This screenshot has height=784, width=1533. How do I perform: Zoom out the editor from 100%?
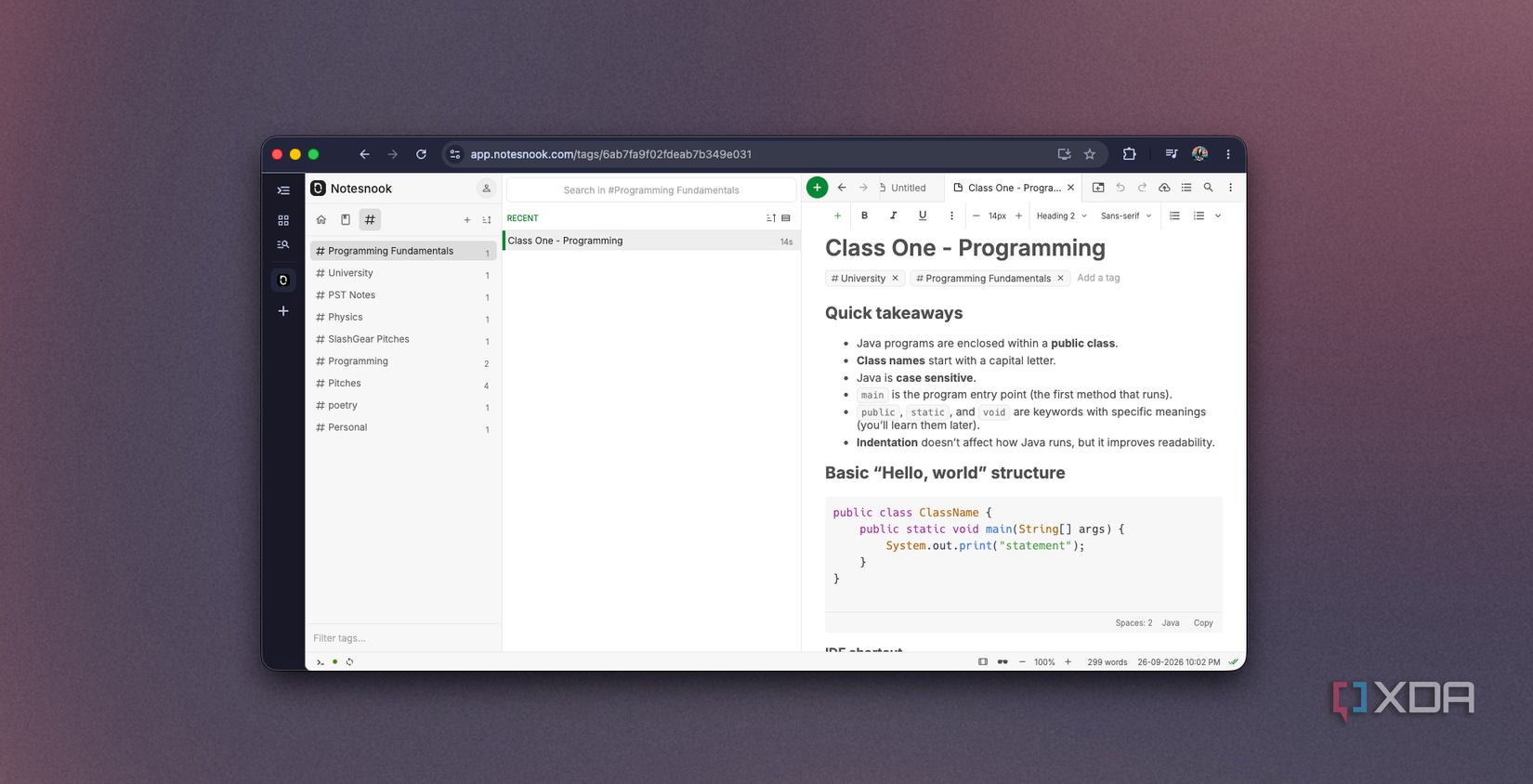pyautogui.click(x=1022, y=662)
